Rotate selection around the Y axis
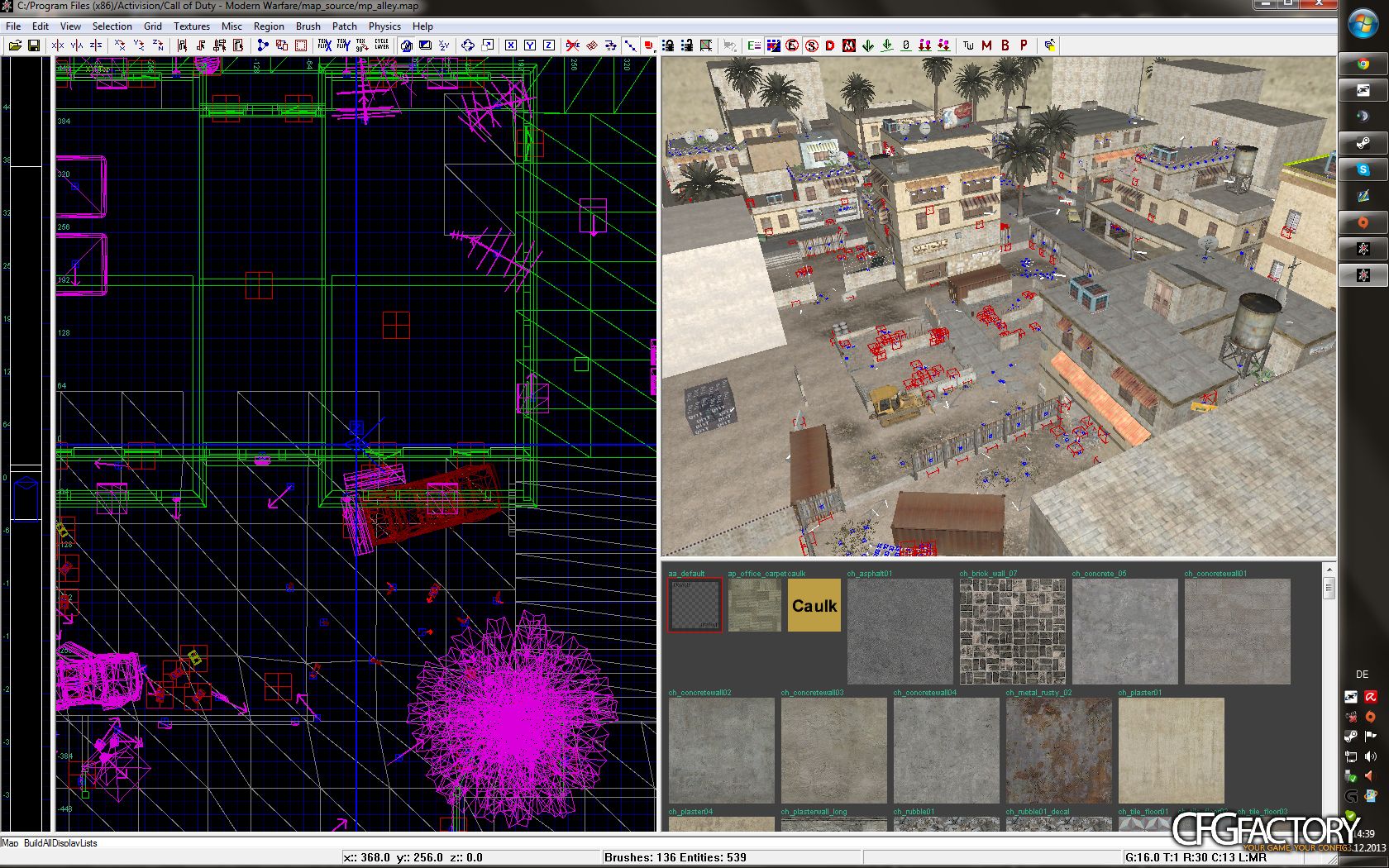The width and height of the screenshot is (1389, 868). click(139, 45)
